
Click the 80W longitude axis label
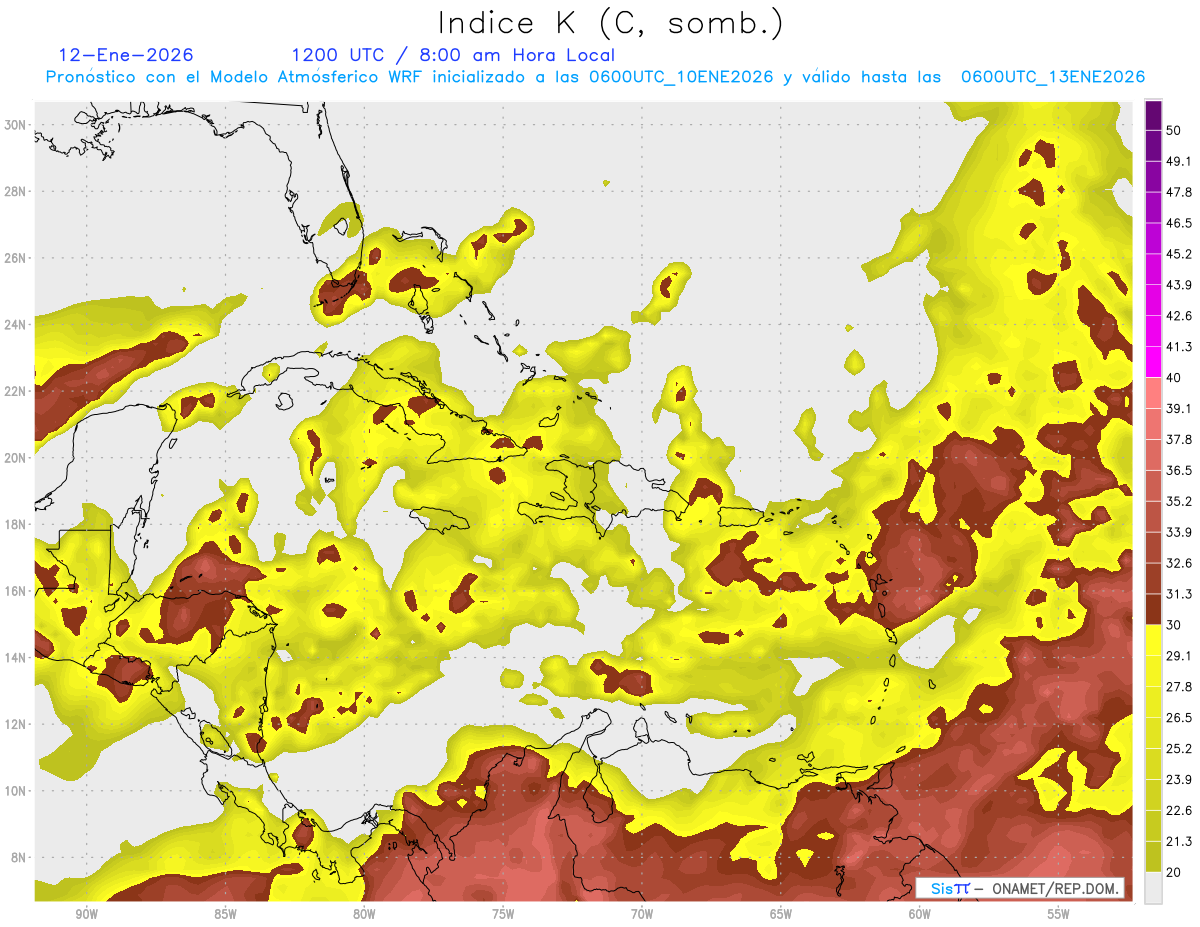click(364, 914)
